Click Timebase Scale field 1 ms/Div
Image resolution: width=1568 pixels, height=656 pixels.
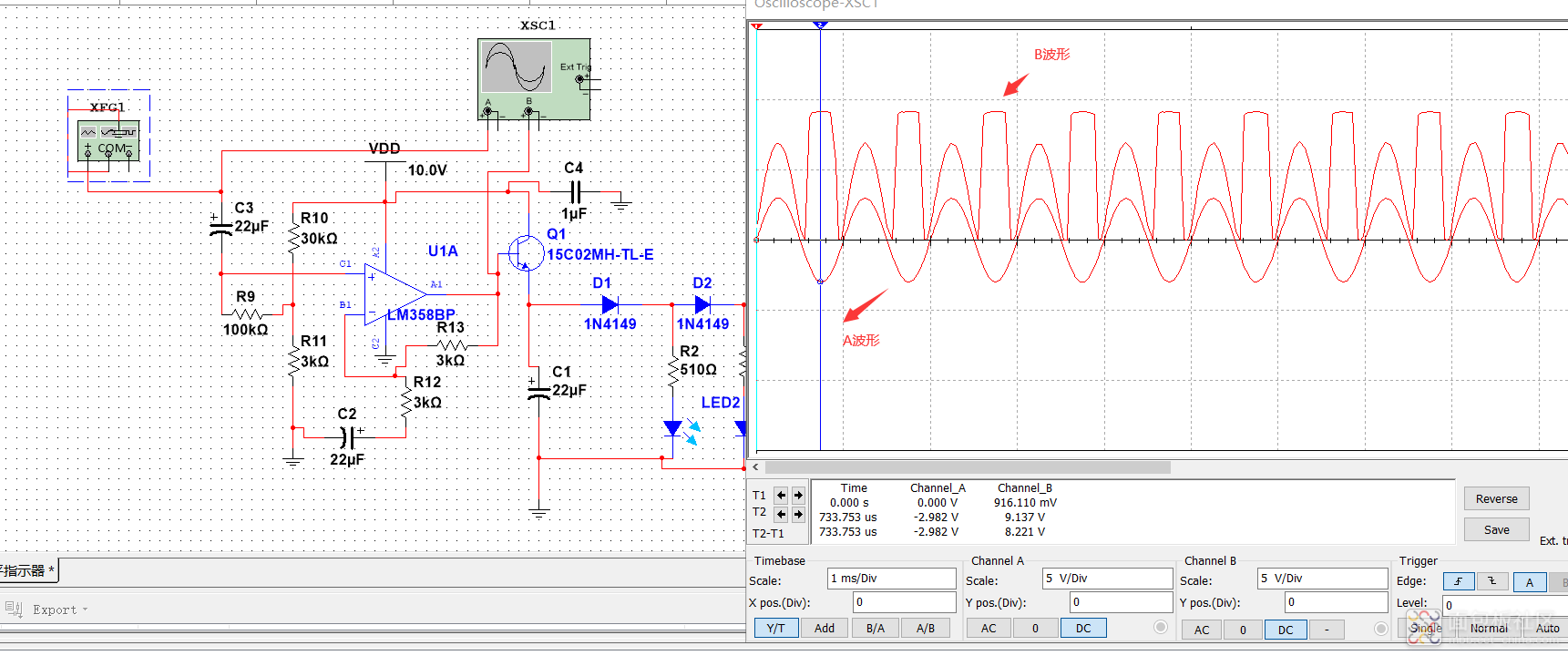891,579
